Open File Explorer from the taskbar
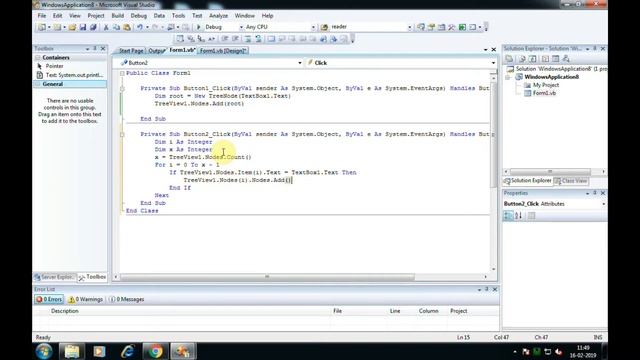 coord(72,351)
